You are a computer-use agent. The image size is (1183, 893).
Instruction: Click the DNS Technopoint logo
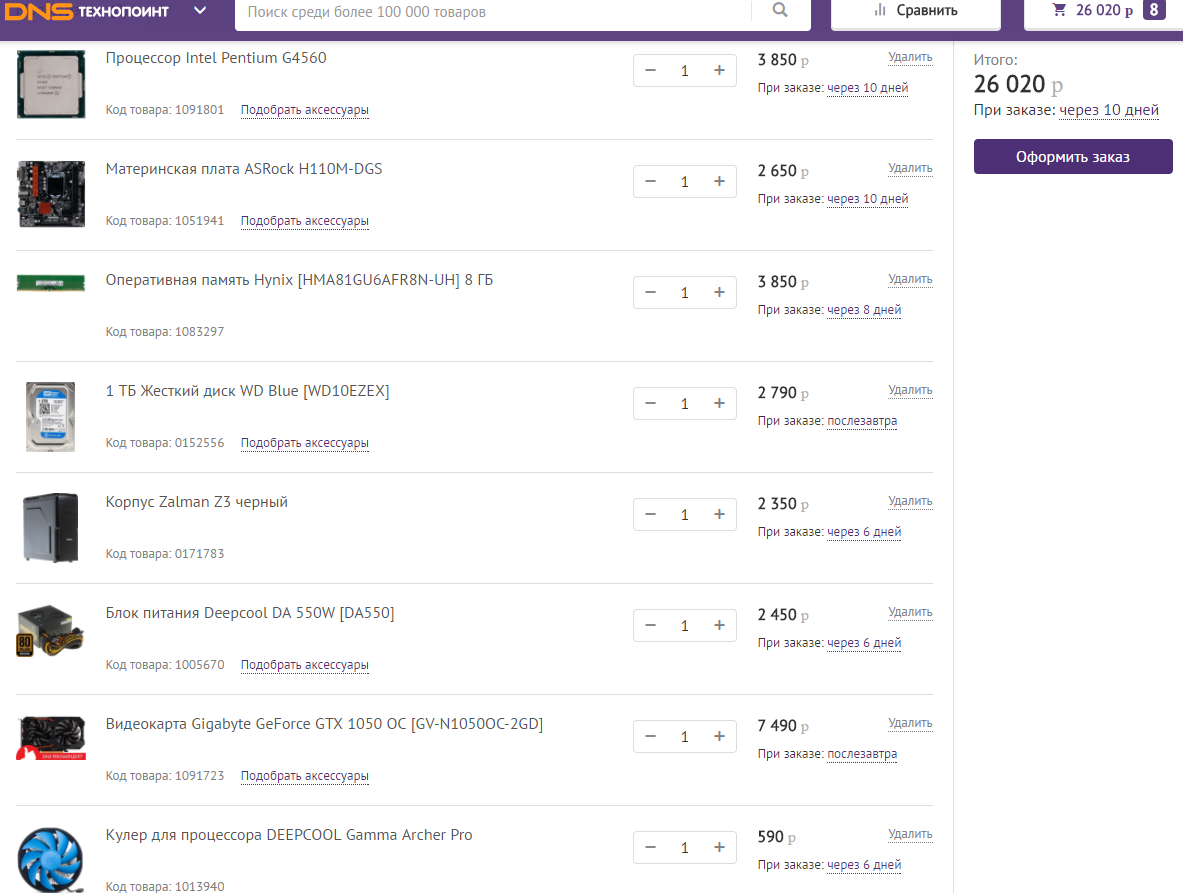[87, 11]
